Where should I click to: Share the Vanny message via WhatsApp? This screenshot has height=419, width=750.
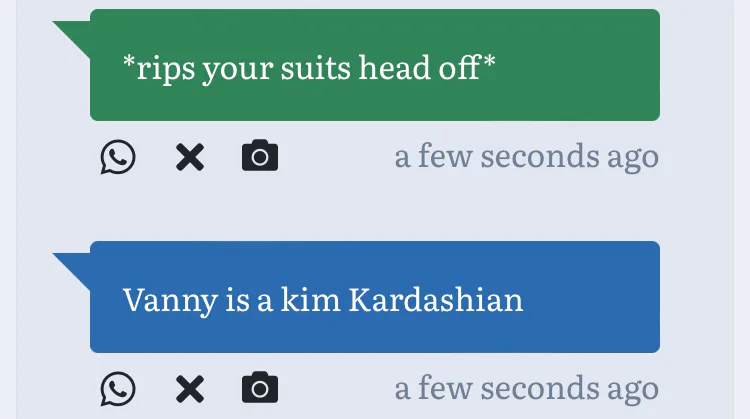pos(118,389)
